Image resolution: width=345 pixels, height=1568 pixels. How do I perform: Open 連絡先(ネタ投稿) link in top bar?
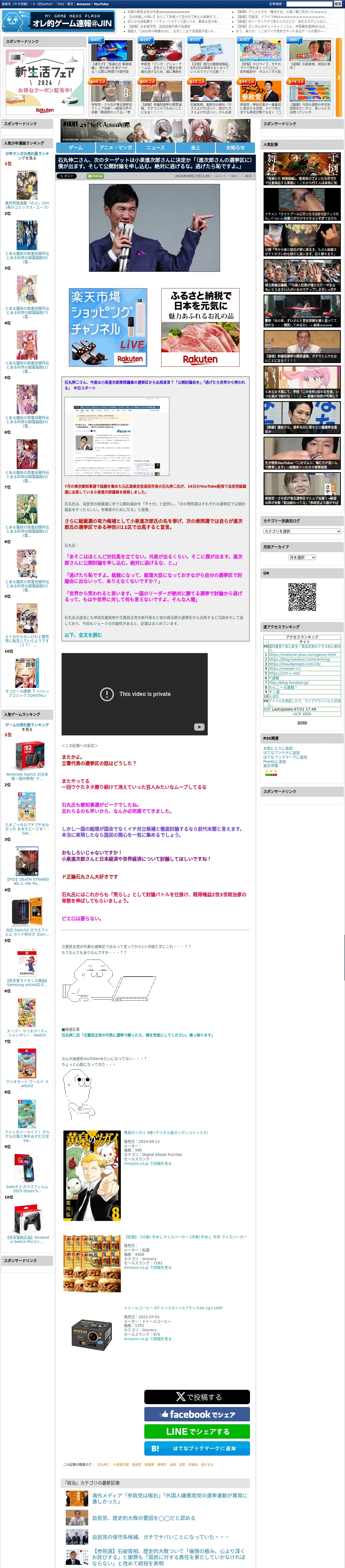(x=15, y=4)
